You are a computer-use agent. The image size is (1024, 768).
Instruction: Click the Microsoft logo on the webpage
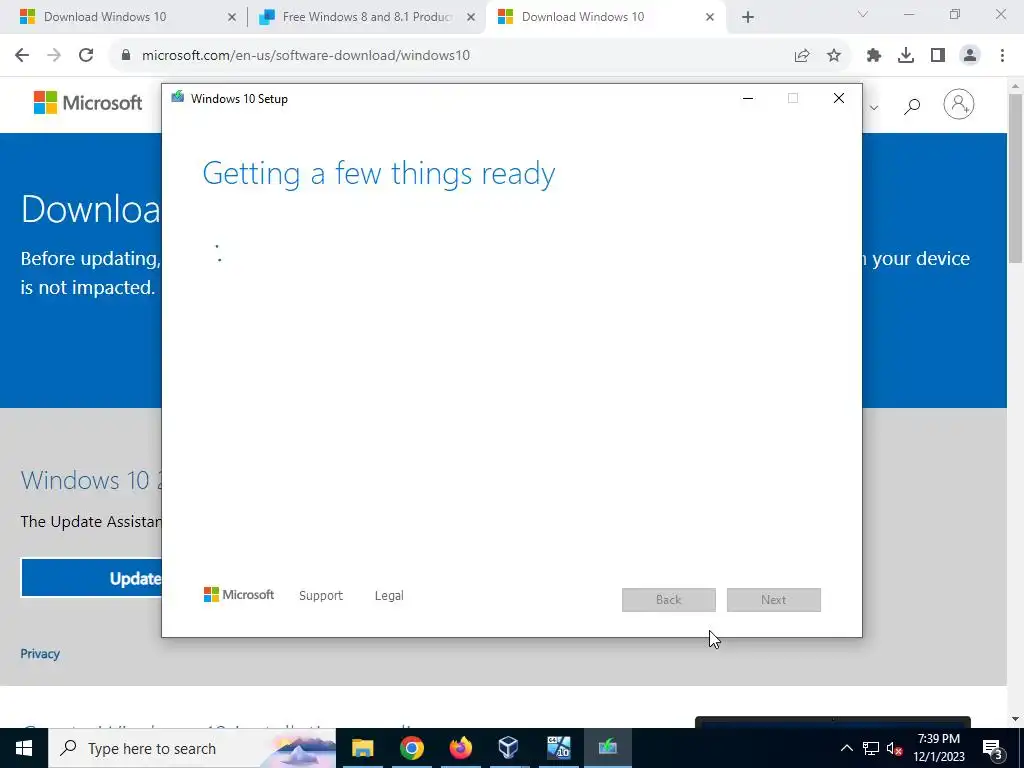[88, 103]
